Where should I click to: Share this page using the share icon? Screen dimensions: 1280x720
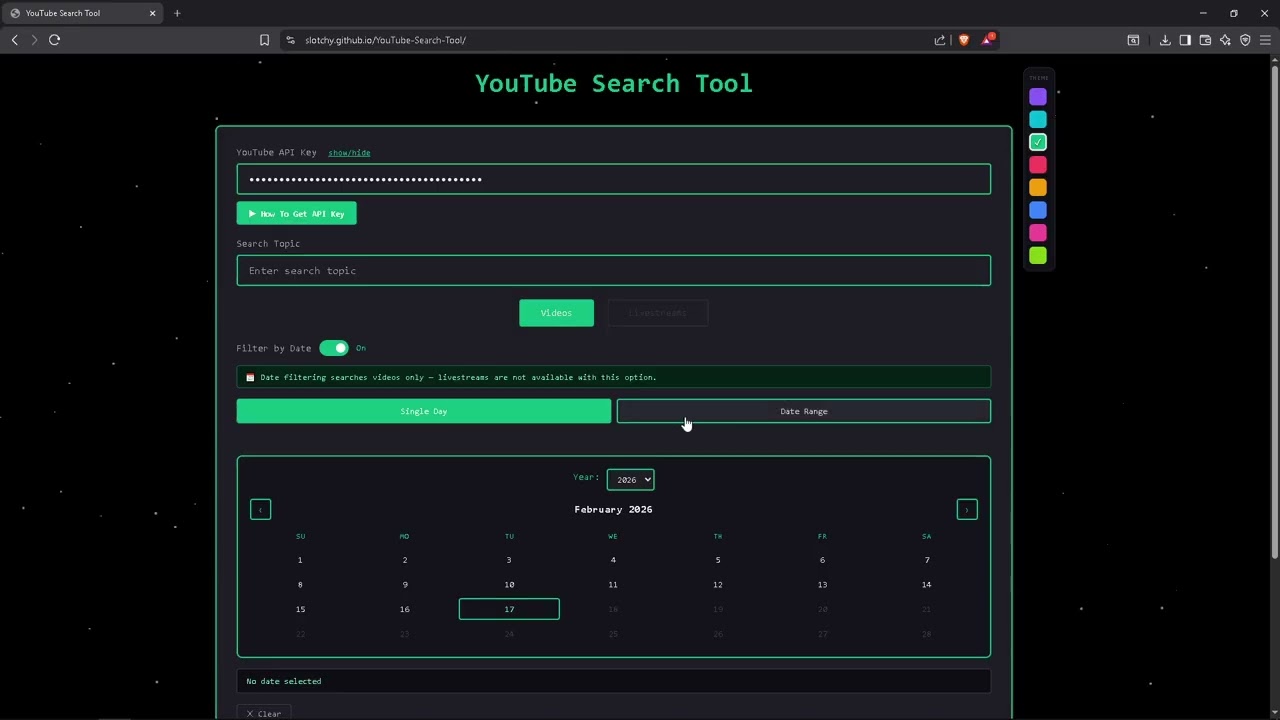point(940,40)
